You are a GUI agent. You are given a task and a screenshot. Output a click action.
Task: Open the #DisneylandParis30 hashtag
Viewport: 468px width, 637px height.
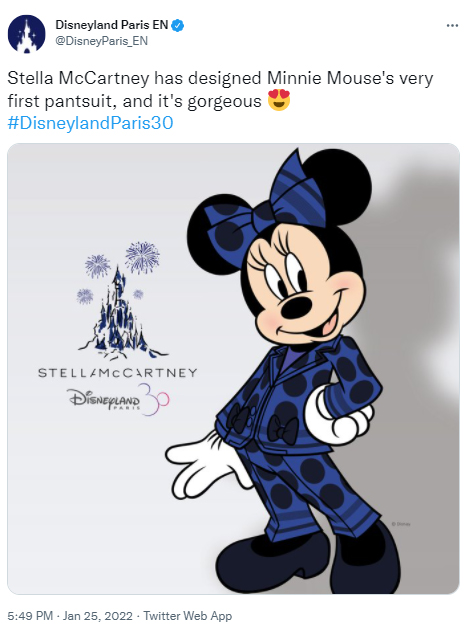[90, 123]
